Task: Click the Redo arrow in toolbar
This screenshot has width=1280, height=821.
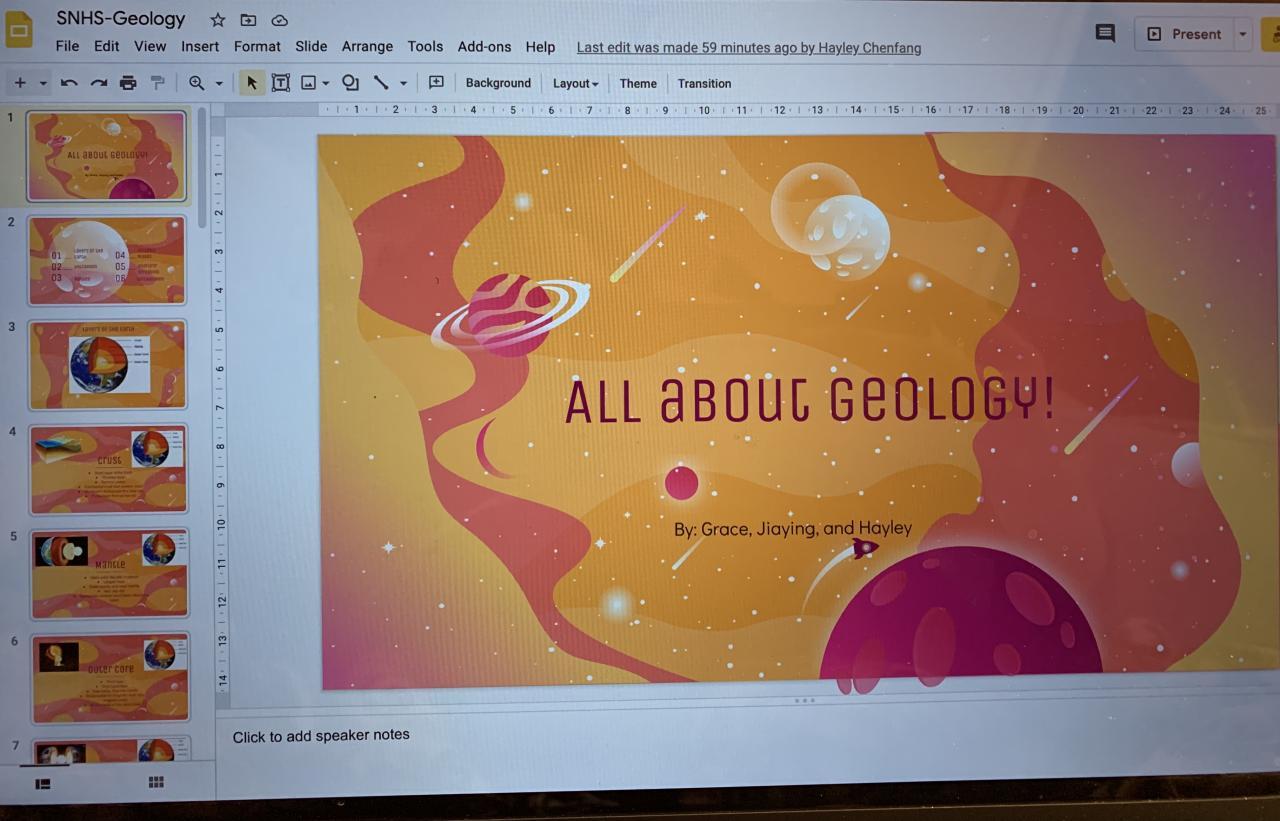Action: [x=98, y=83]
